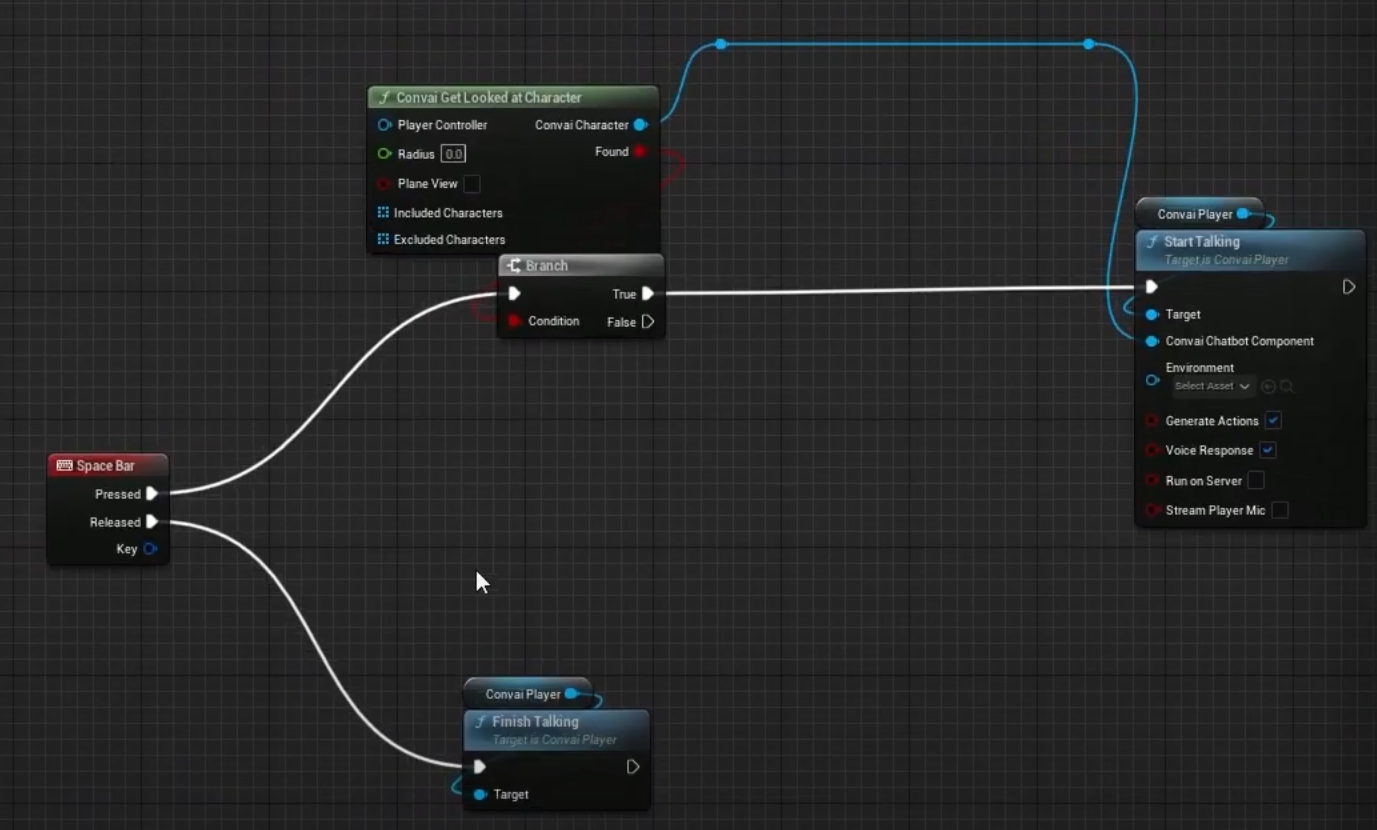Click the Released execution pin on Space Bar

pyautogui.click(x=152, y=522)
